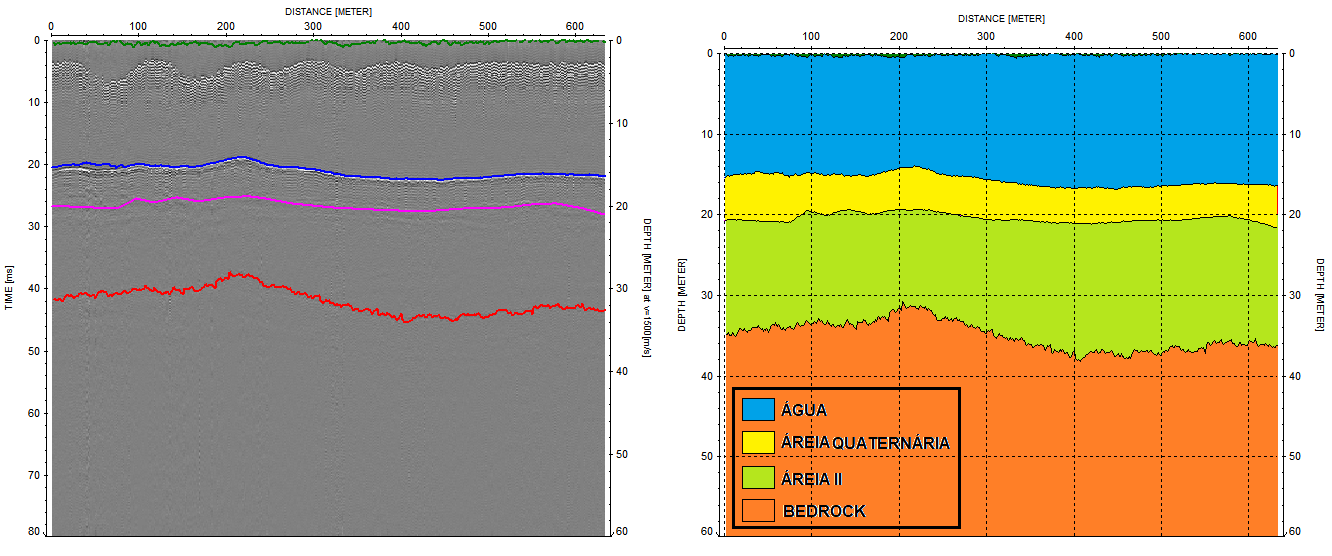The height and width of the screenshot is (556, 1332).
Task: Click the green ÁREIA II legend swatch
Action: click(759, 477)
